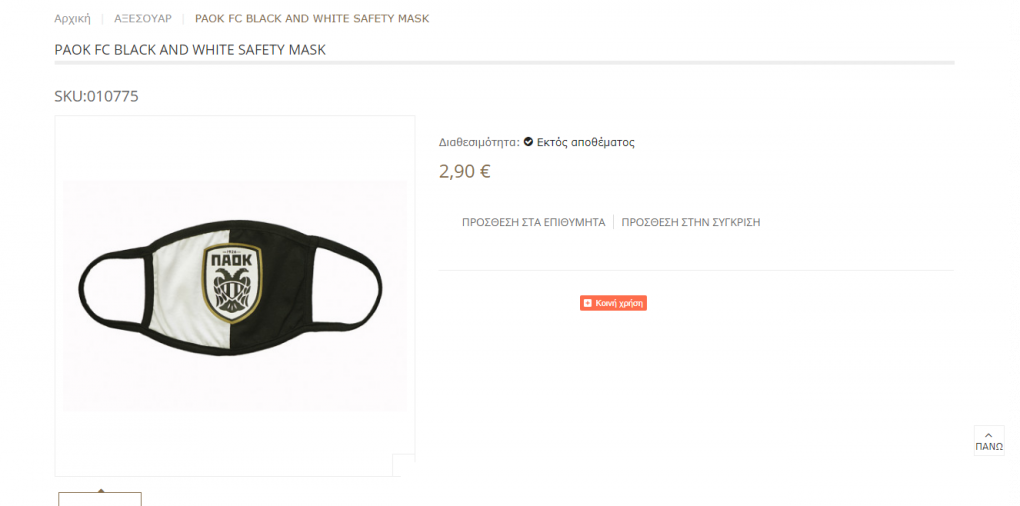Click the 2,90 € price
The image size is (1020, 506).
pyautogui.click(x=464, y=172)
